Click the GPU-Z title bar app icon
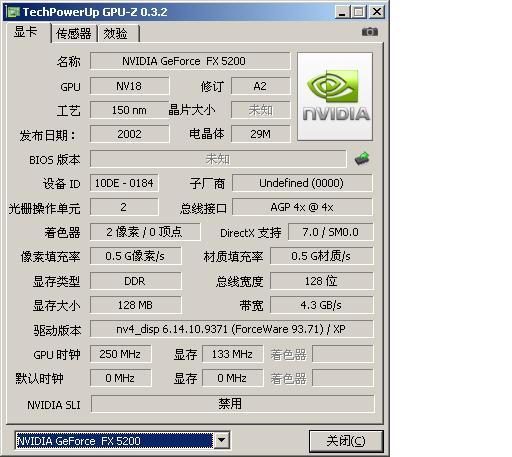 [14, 12]
